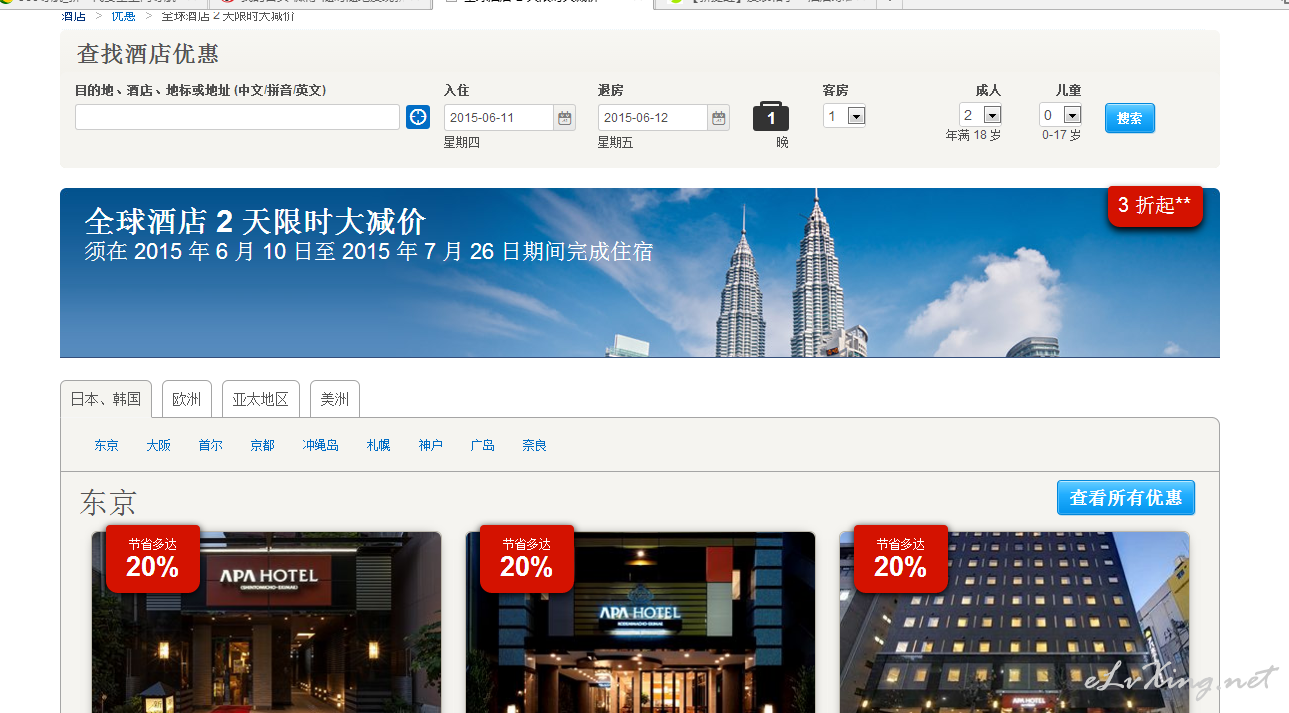
Task: Open the 客房 rooms dropdown
Action: pyautogui.click(x=845, y=116)
